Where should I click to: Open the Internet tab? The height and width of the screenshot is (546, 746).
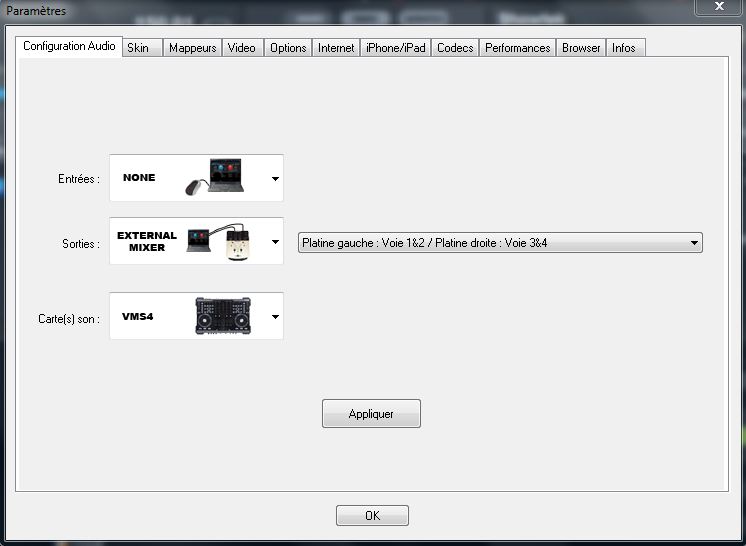336,48
